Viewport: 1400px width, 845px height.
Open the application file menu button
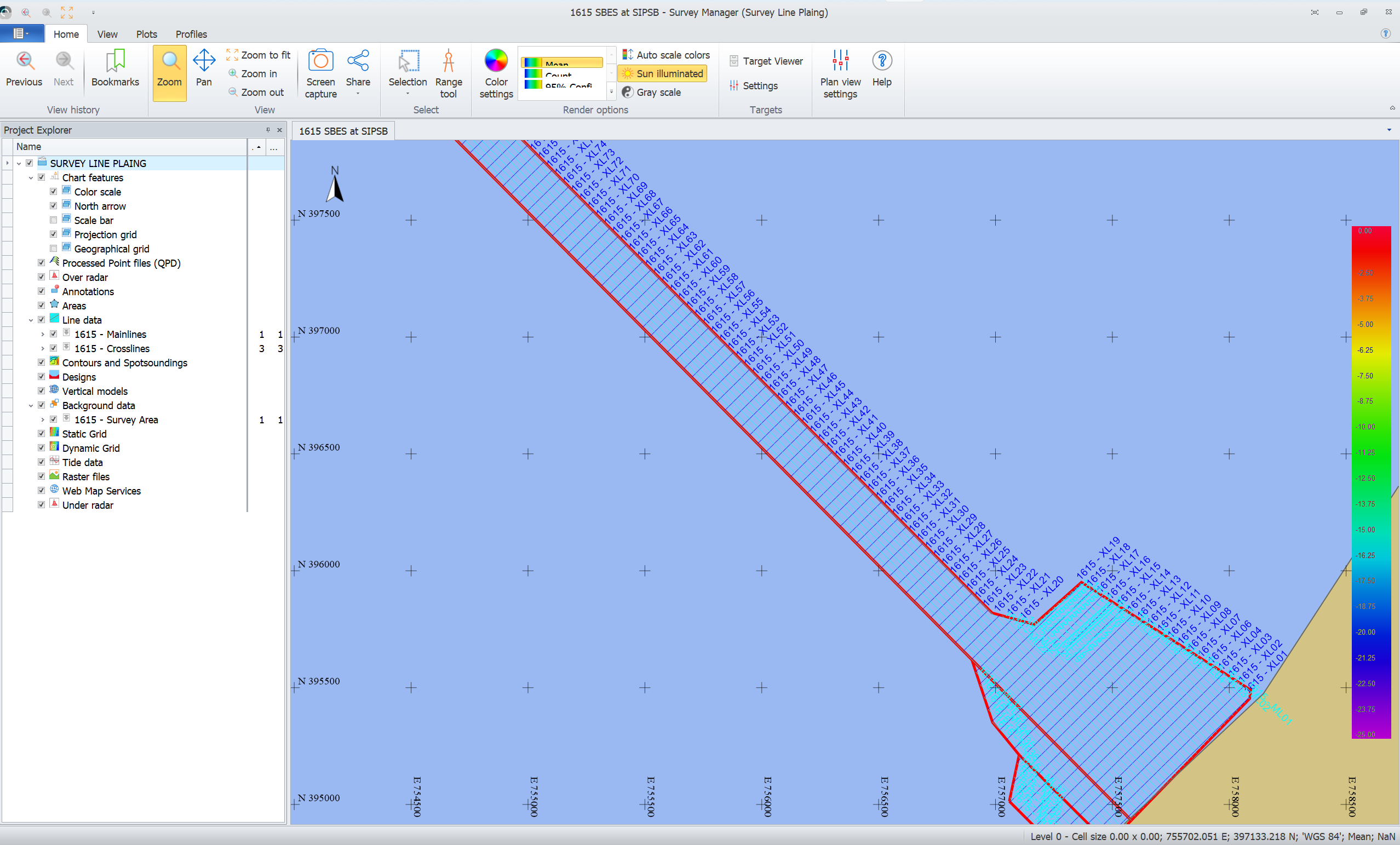pyautogui.click(x=21, y=33)
